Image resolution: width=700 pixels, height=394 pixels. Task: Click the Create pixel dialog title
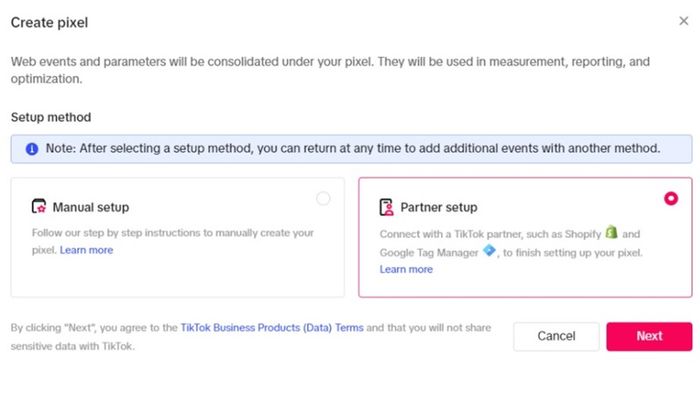49,23
